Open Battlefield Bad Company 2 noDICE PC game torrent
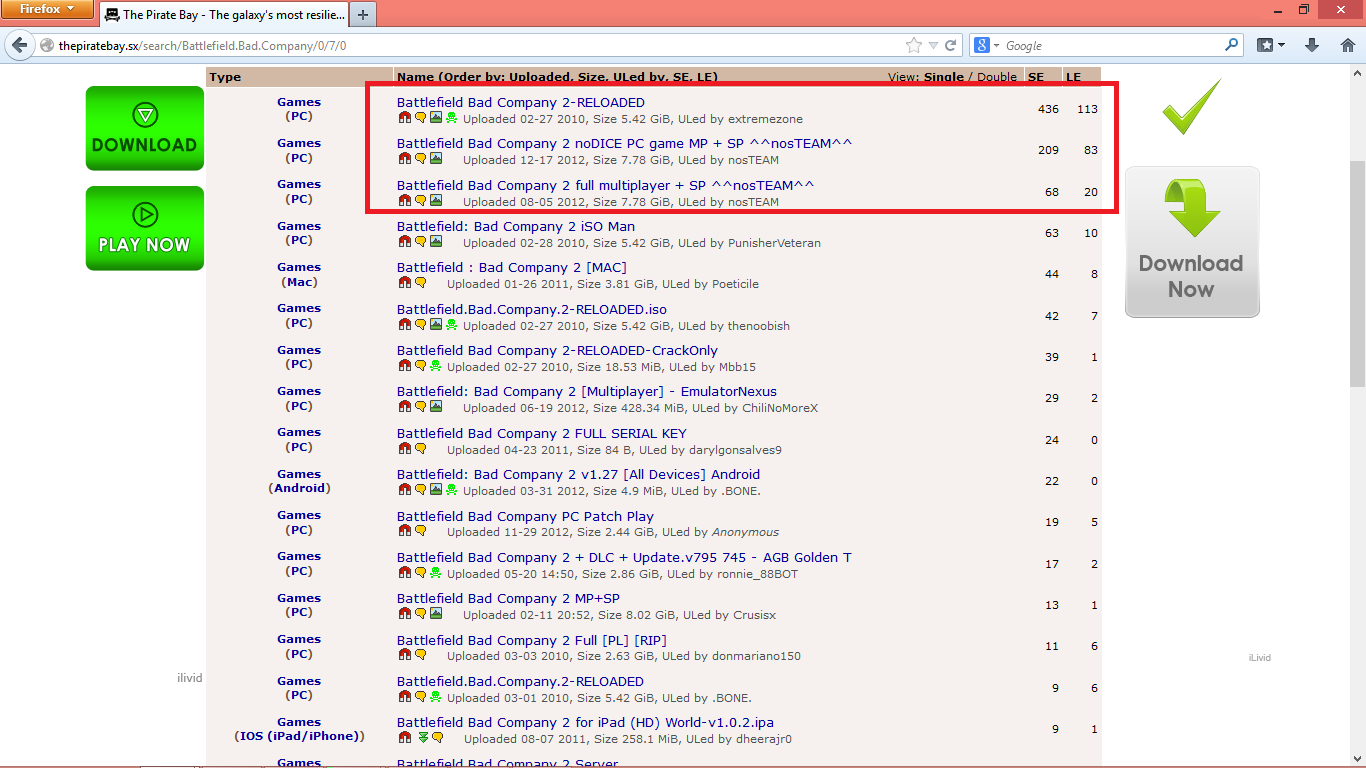This screenshot has height=768, width=1366. tap(624, 143)
